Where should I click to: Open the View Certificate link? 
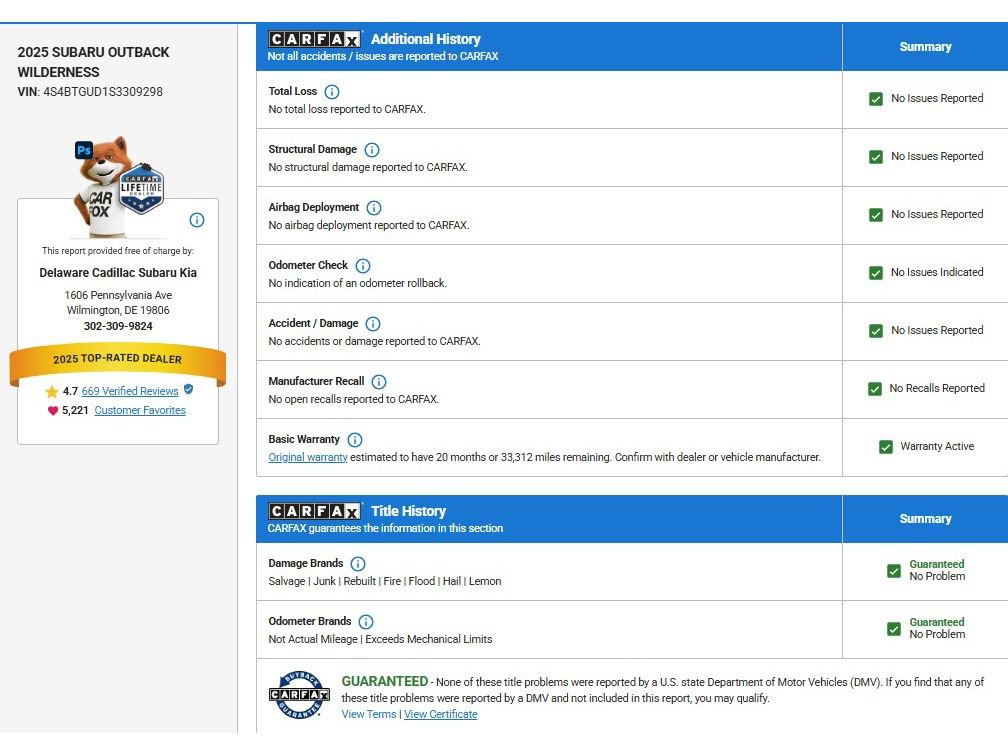tap(441, 714)
